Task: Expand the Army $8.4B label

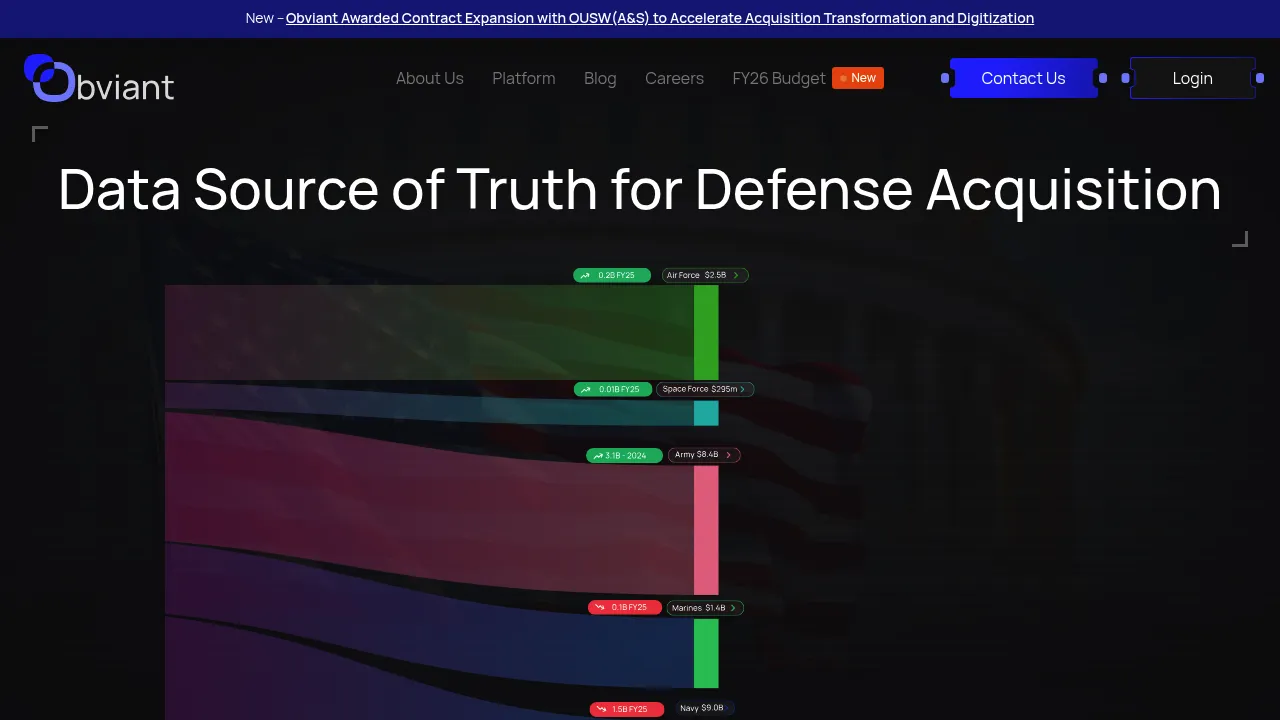Action: click(x=704, y=455)
